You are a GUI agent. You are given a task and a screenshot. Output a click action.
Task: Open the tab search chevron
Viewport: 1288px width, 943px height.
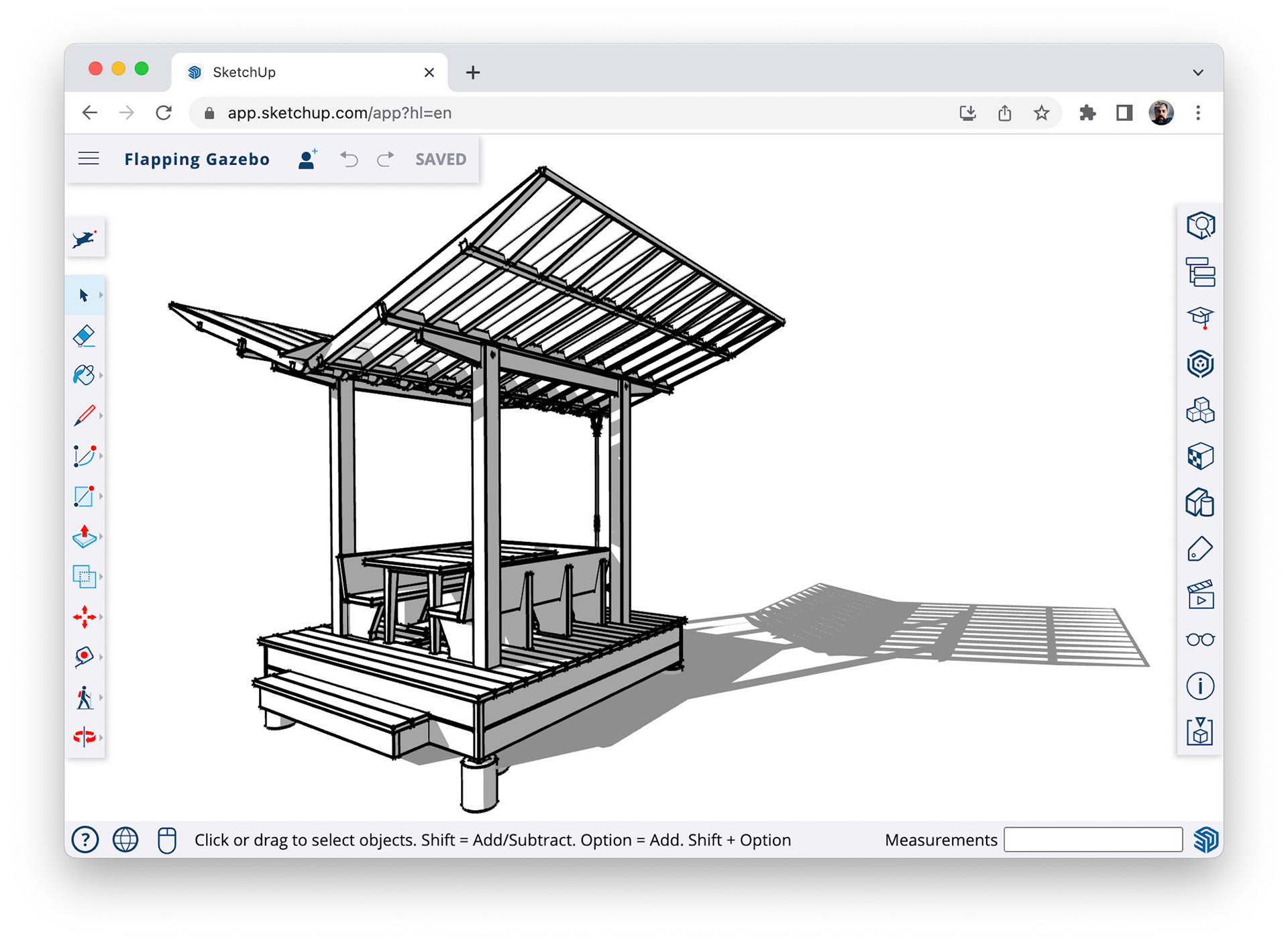(1198, 72)
